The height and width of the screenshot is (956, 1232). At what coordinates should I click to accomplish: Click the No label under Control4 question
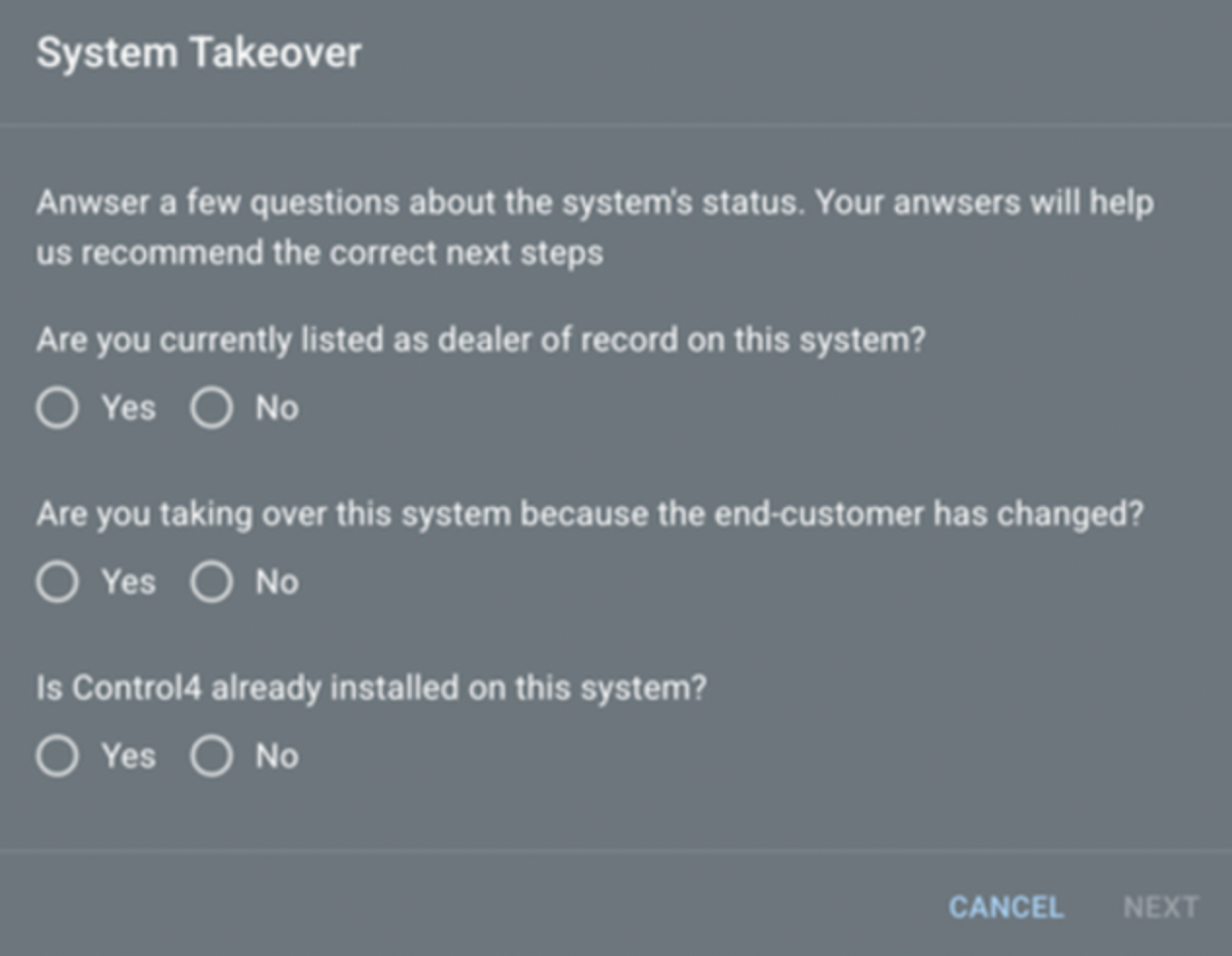[277, 756]
